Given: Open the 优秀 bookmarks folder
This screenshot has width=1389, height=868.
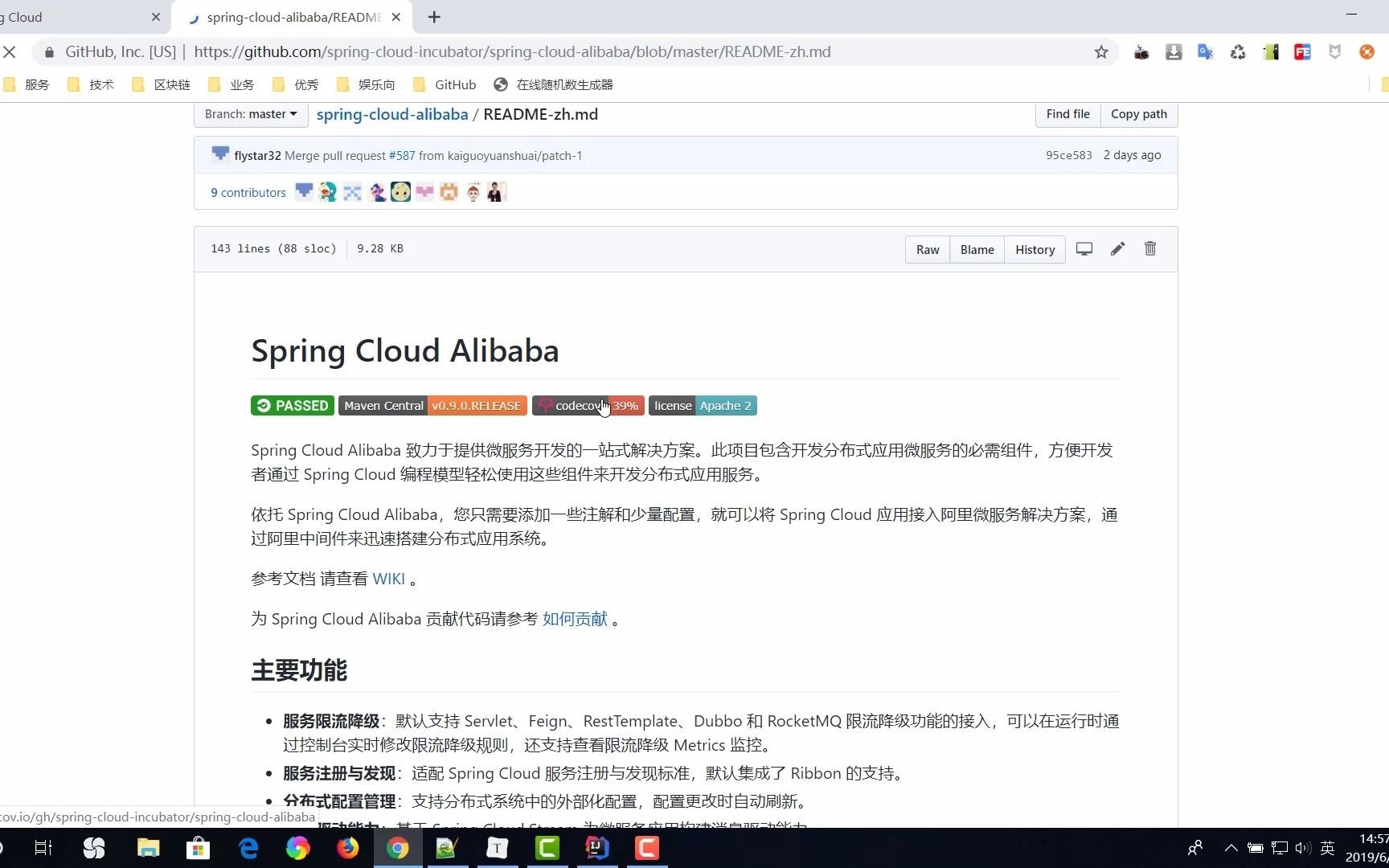Looking at the screenshot, I should pyautogui.click(x=296, y=84).
